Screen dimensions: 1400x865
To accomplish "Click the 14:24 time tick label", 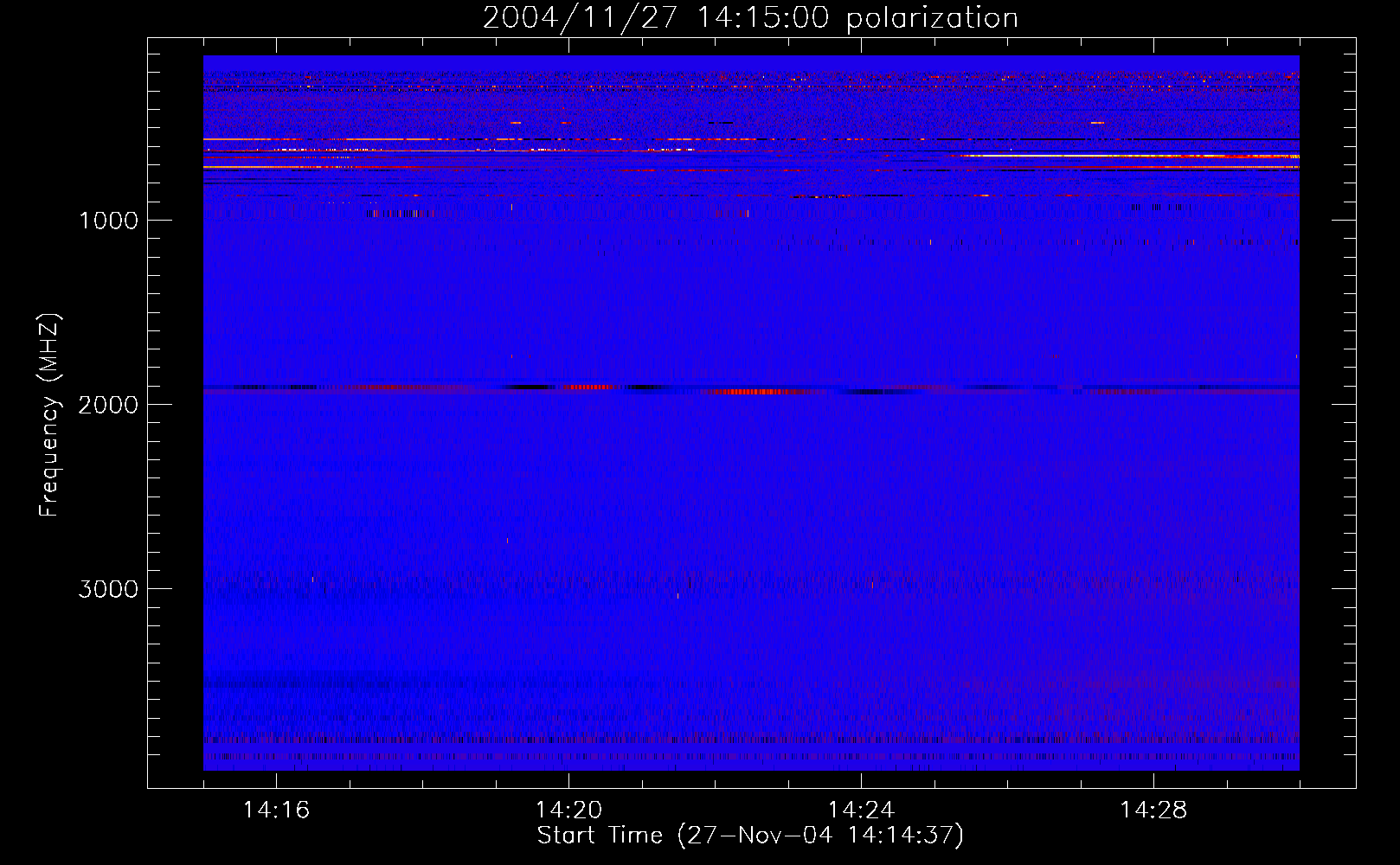I will coord(862,811).
